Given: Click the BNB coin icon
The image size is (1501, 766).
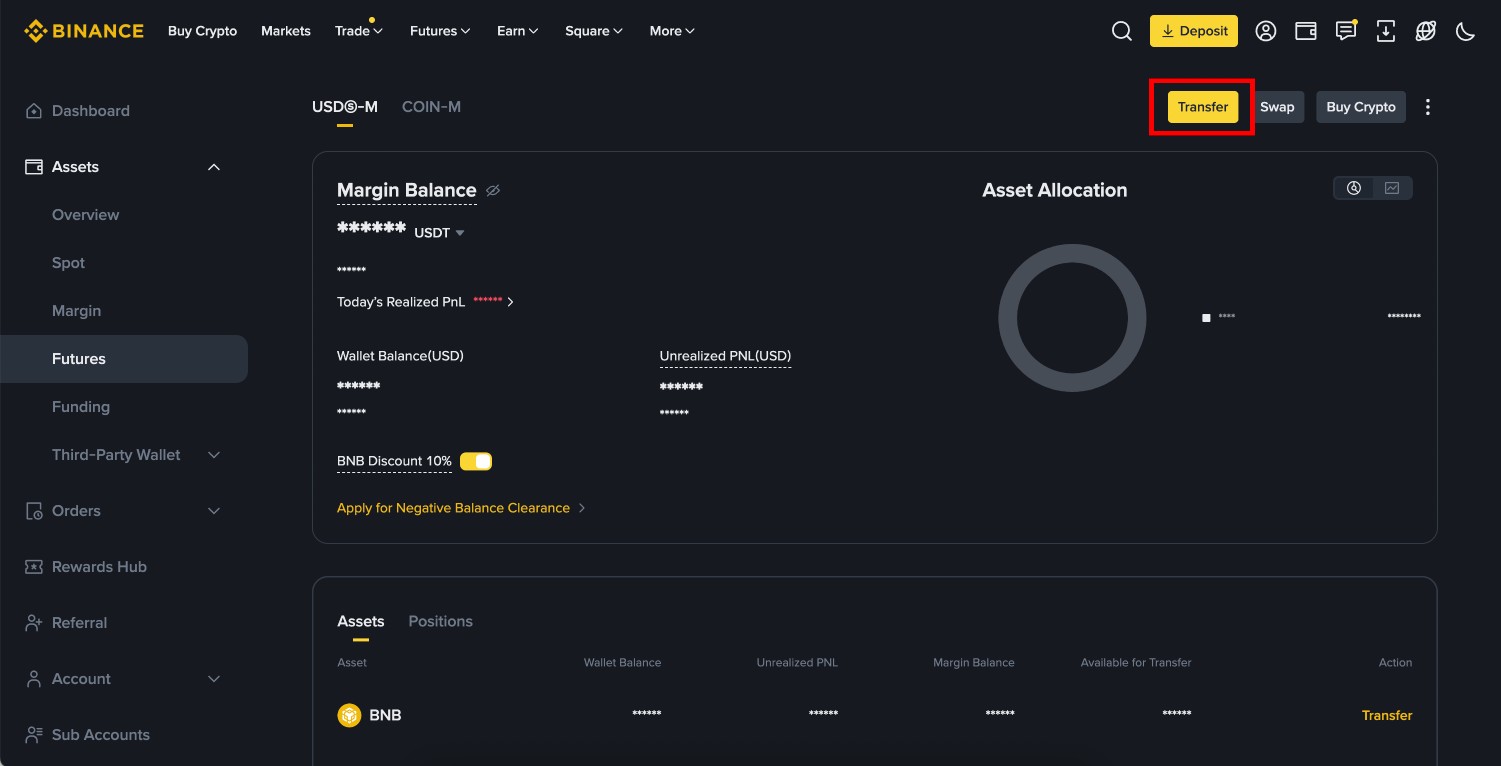Looking at the screenshot, I should coord(349,715).
